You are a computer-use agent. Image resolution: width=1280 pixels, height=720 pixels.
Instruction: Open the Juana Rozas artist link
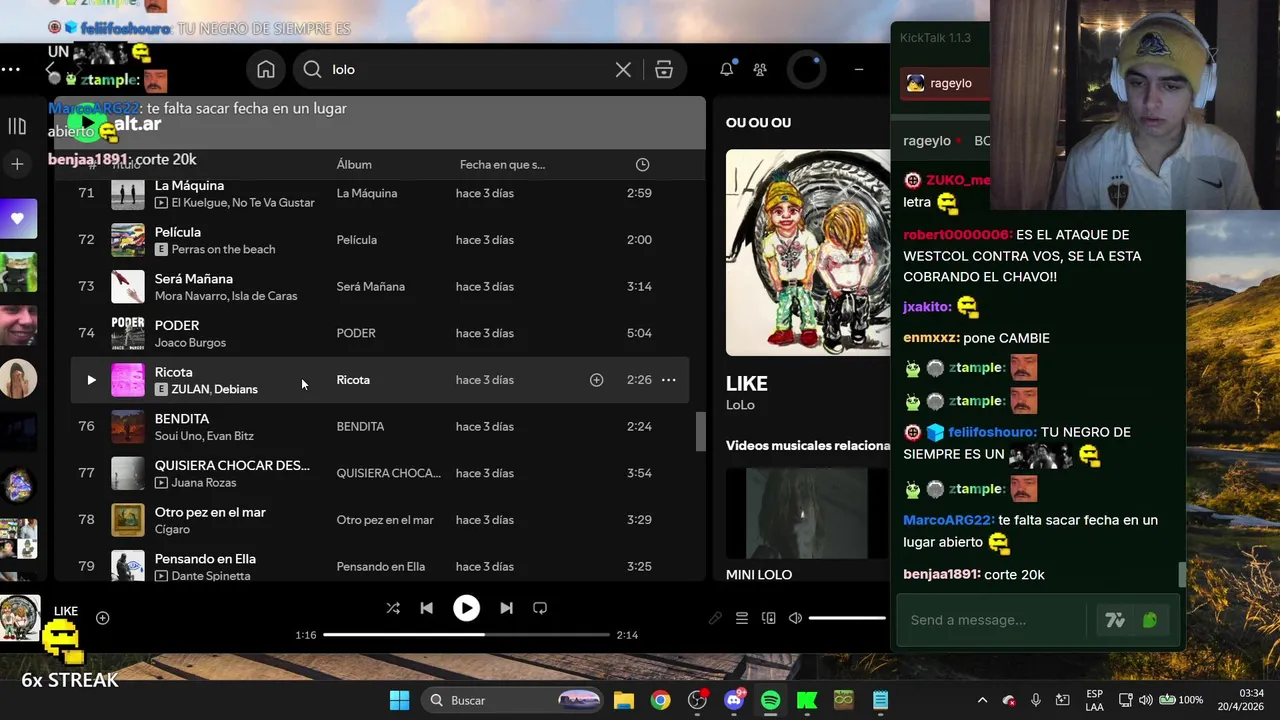pyautogui.click(x=204, y=482)
